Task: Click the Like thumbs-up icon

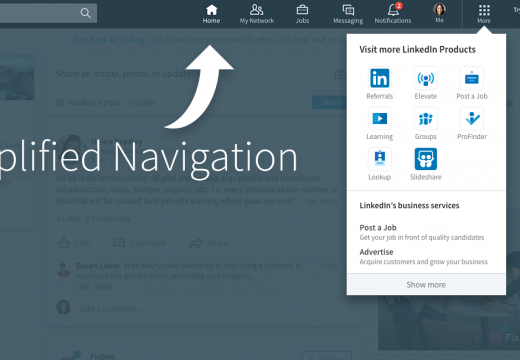Action: [x=63, y=243]
